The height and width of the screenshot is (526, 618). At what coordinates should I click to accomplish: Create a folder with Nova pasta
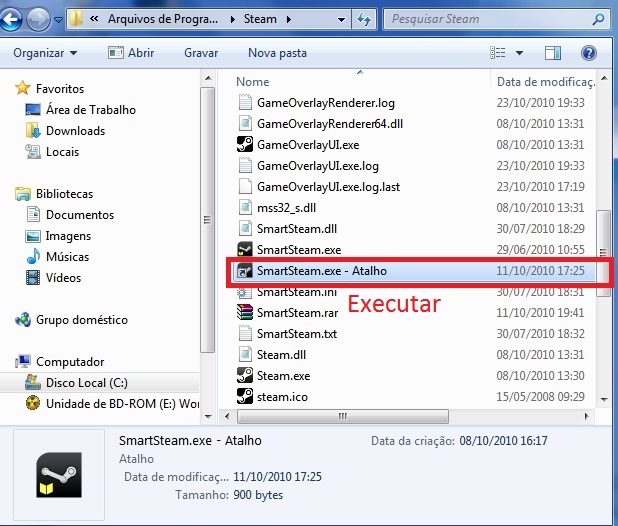coord(277,53)
